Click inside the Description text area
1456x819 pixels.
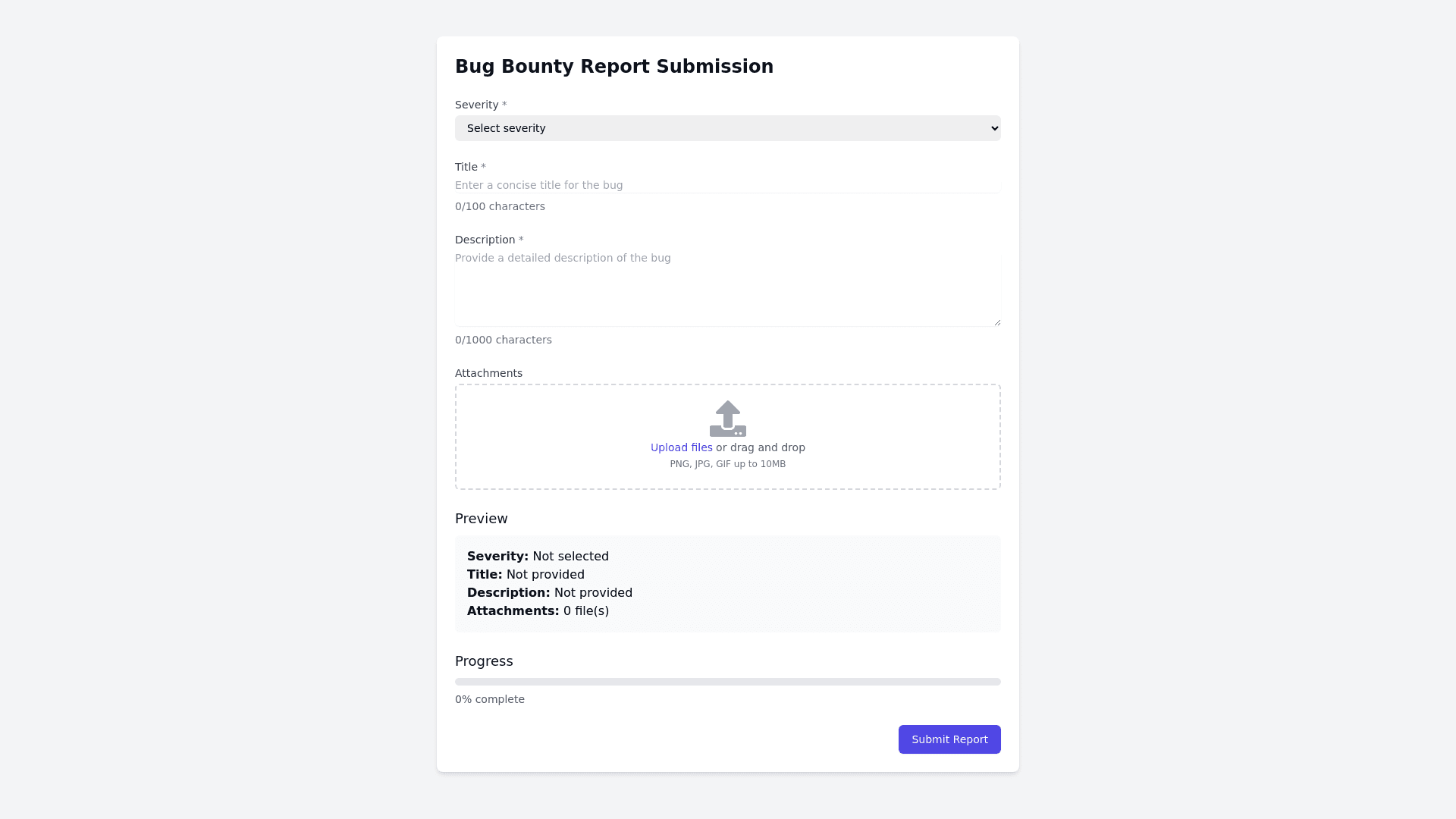726,288
